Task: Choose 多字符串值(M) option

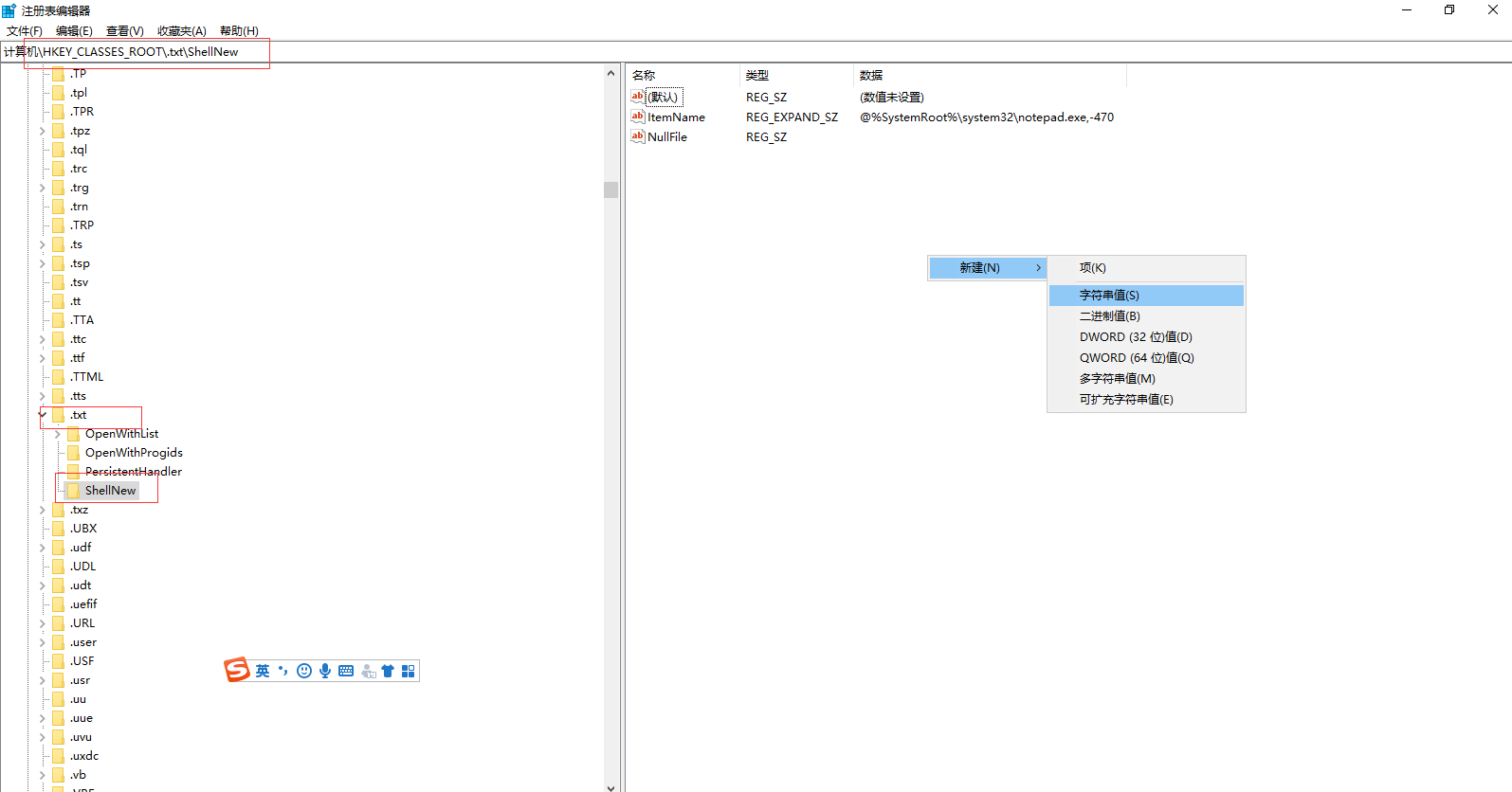Action: click(1146, 378)
